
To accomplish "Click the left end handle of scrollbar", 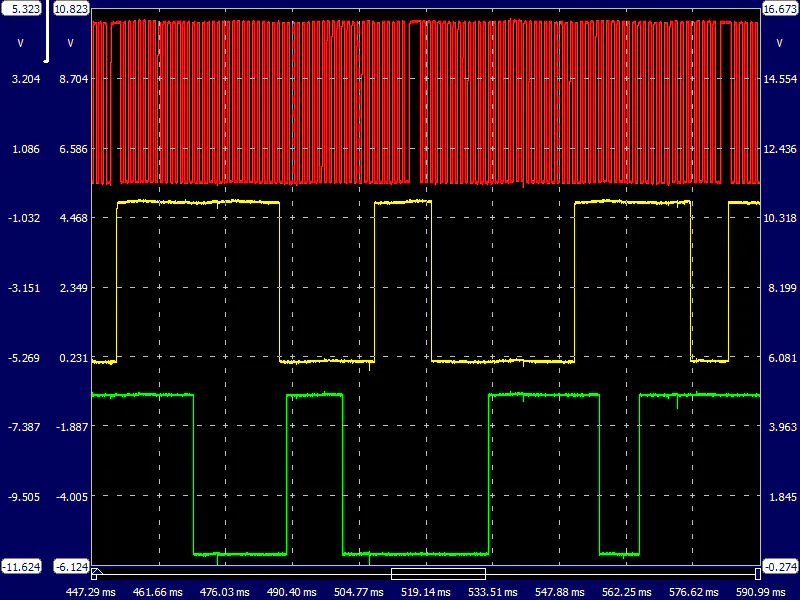I will point(95,574).
